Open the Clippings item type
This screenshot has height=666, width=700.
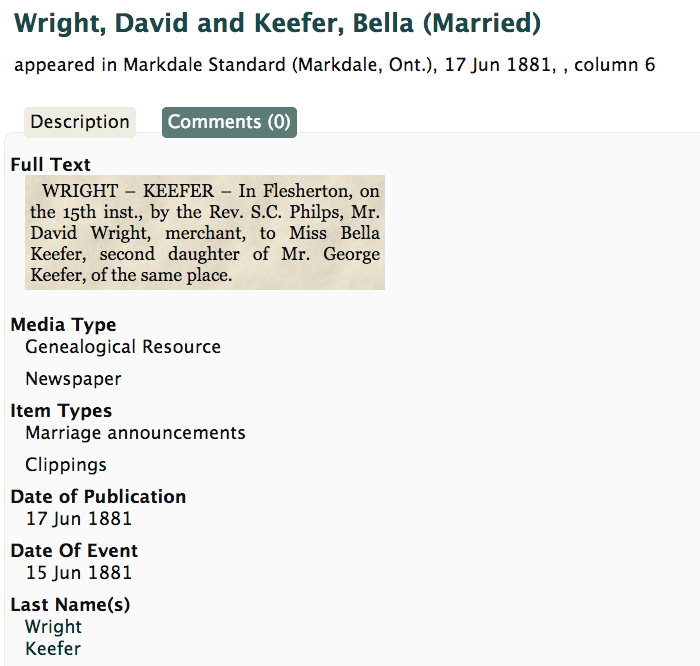(x=66, y=465)
